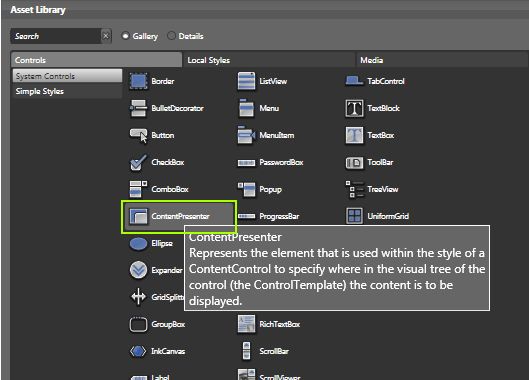Select the RichTextBox control icon
The height and width of the screenshot is (380, 529).
pyautogui.click(x=246, y=324)
